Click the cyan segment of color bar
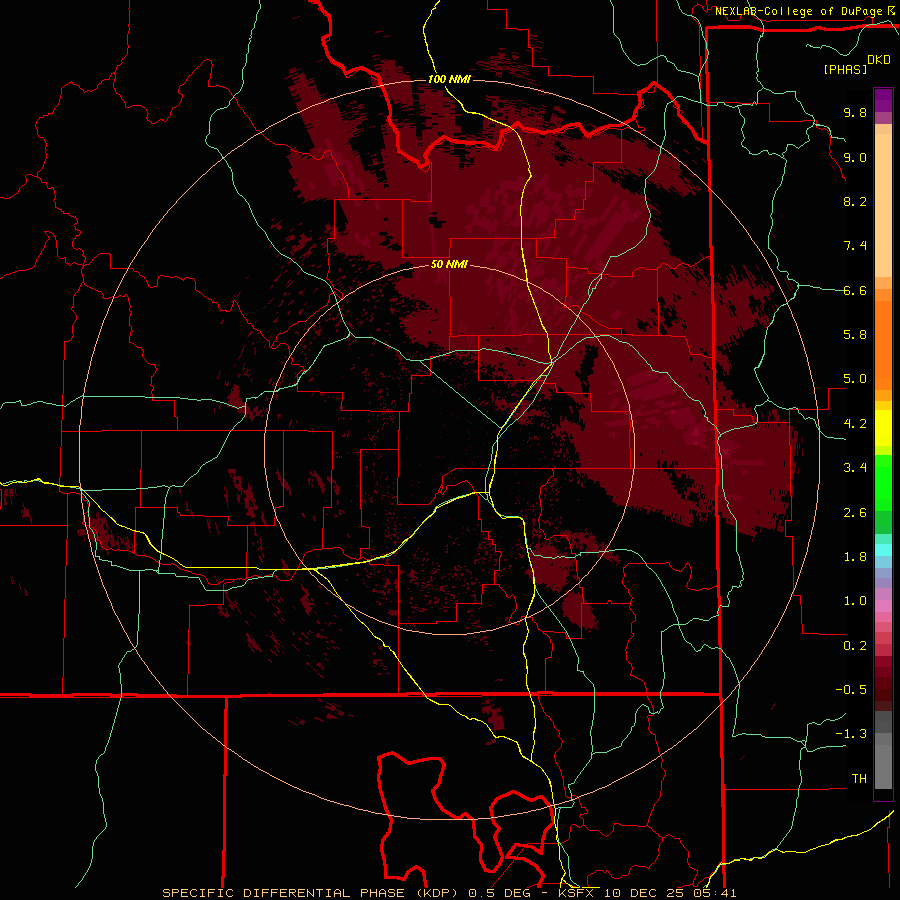 883,549
